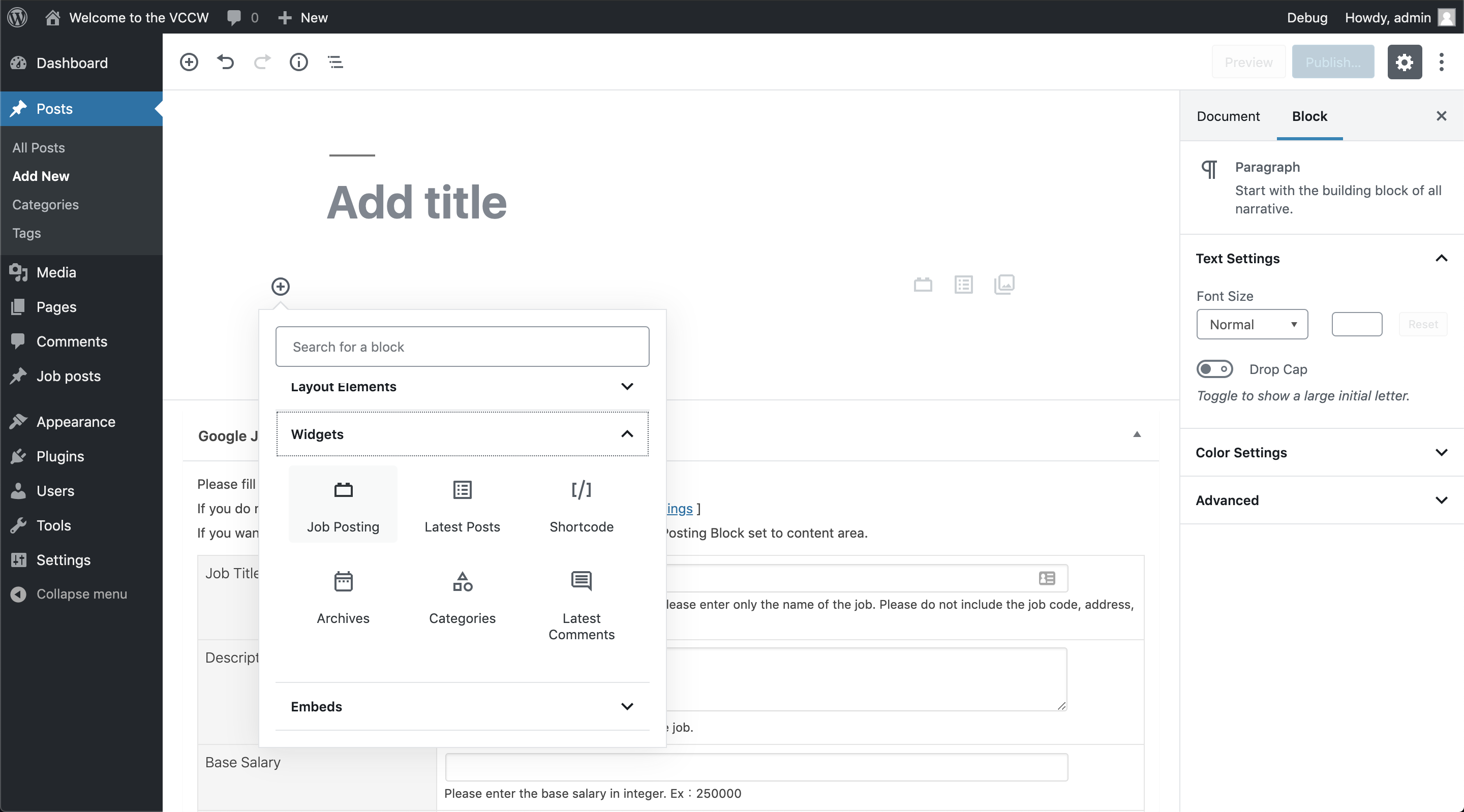Switch to the Document tab

1228,115
